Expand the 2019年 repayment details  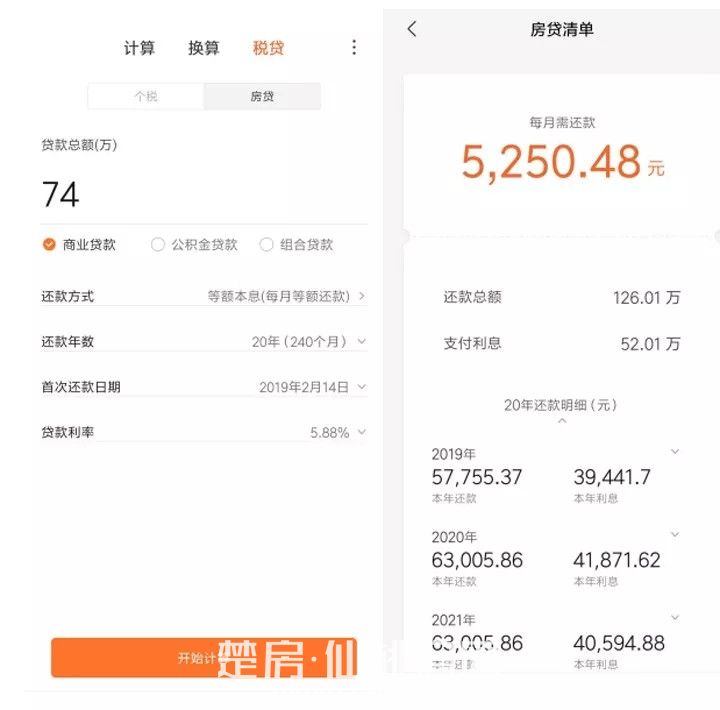[675, 452]
